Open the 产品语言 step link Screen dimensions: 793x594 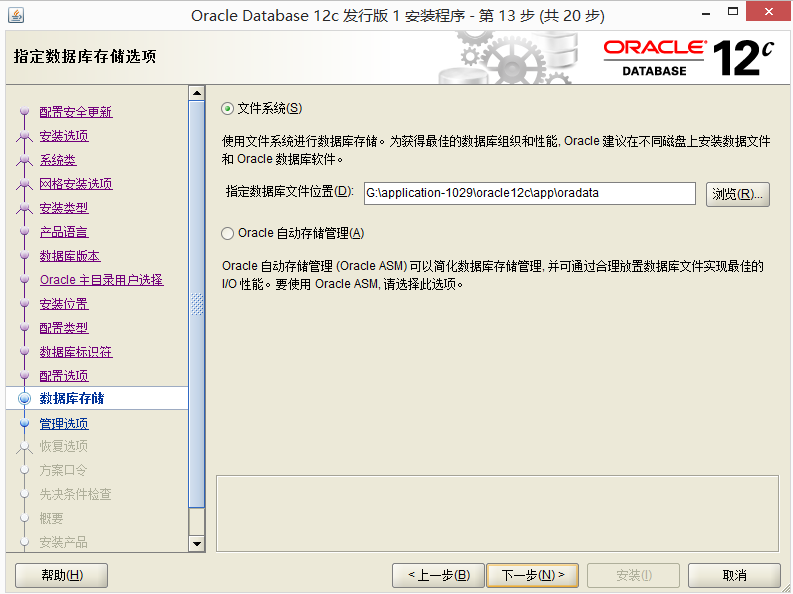point(64,232)
